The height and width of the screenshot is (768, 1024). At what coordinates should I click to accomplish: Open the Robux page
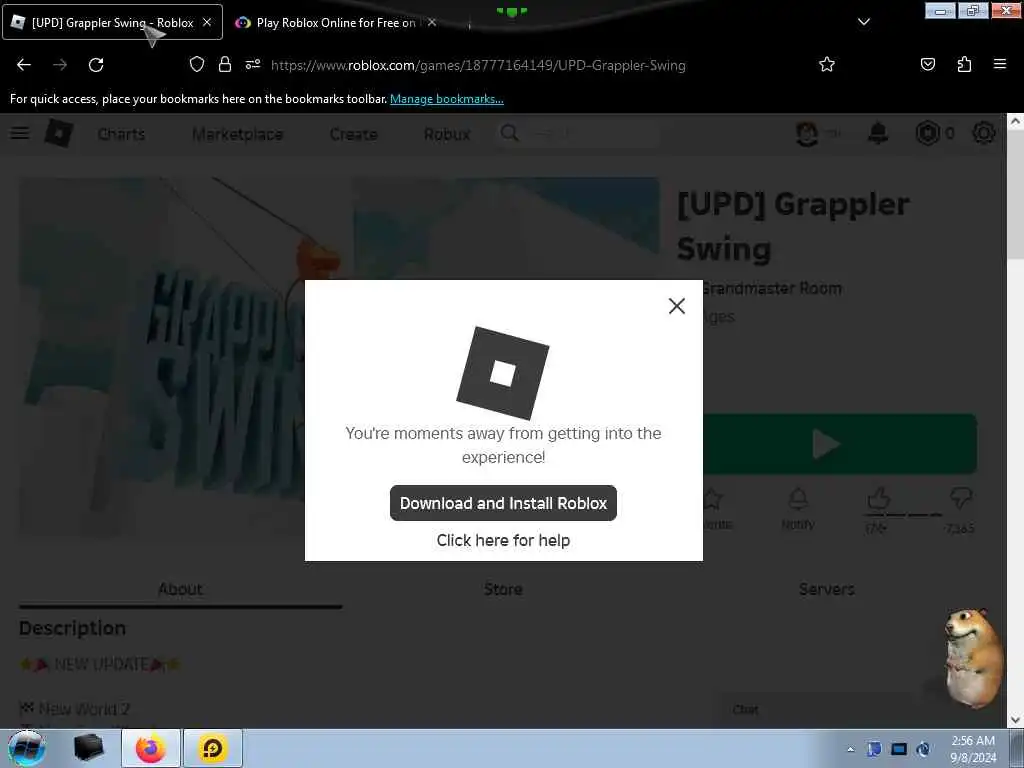click(x=447, y=134)
